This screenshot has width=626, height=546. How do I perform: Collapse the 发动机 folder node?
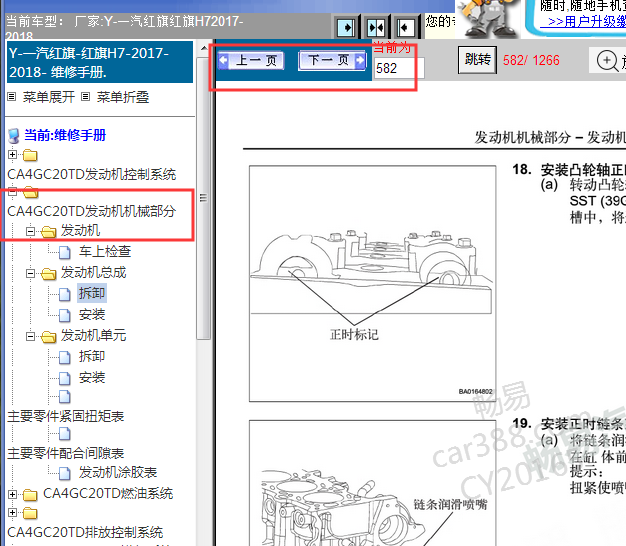pos(30,231)
